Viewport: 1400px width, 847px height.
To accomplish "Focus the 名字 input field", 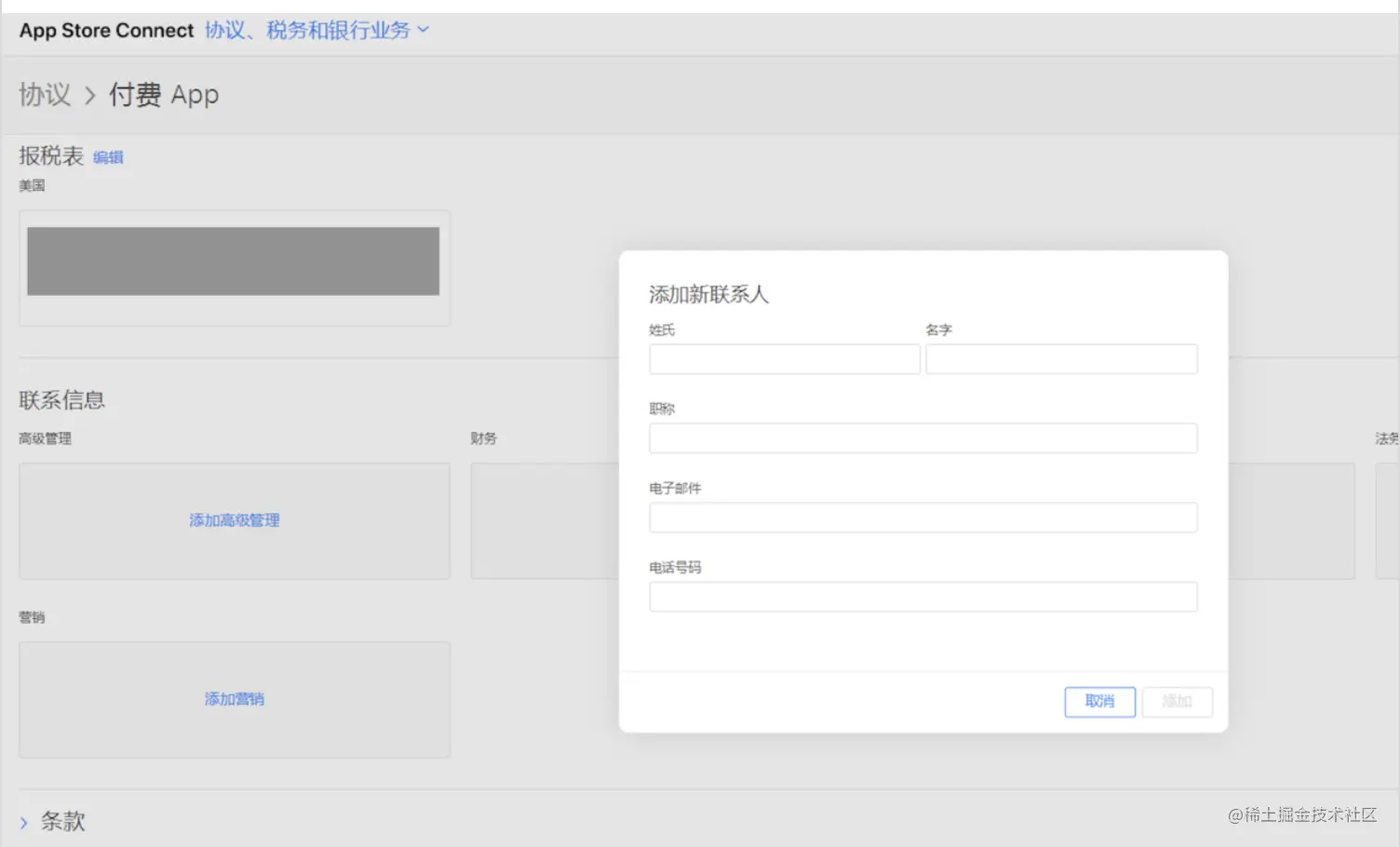I will tap(1061, 359).
